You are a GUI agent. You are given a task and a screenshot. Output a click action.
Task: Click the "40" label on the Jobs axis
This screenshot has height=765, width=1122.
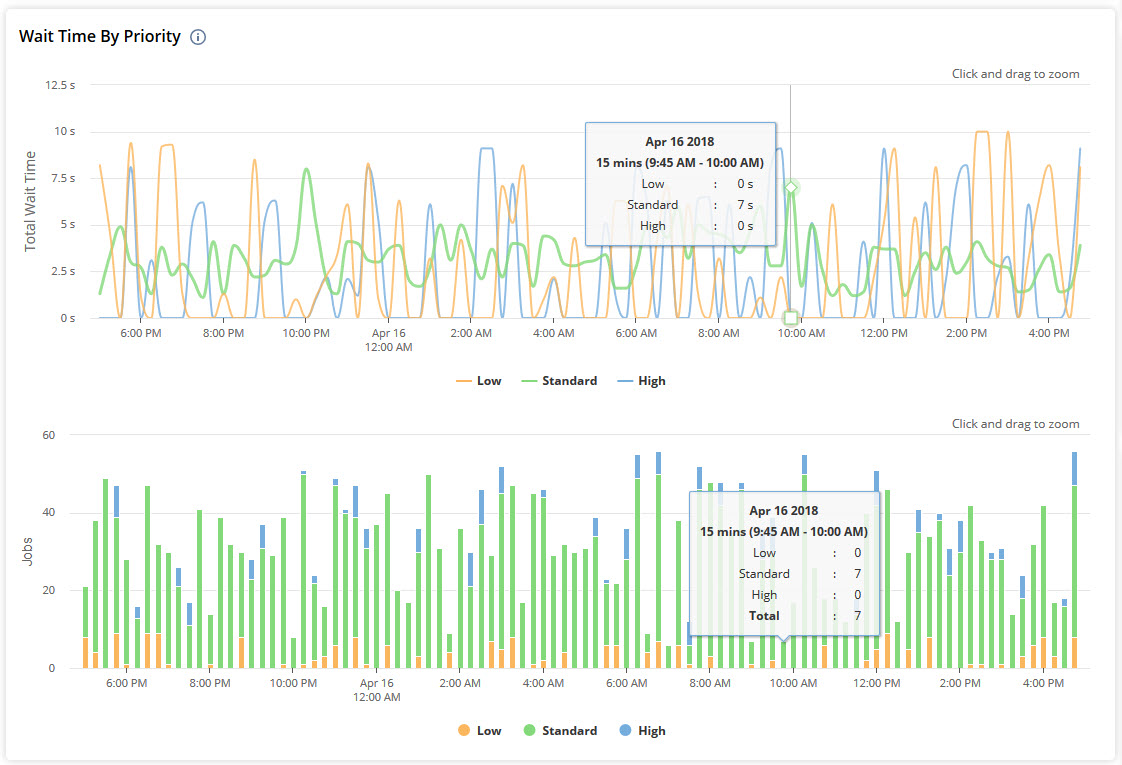49,512
